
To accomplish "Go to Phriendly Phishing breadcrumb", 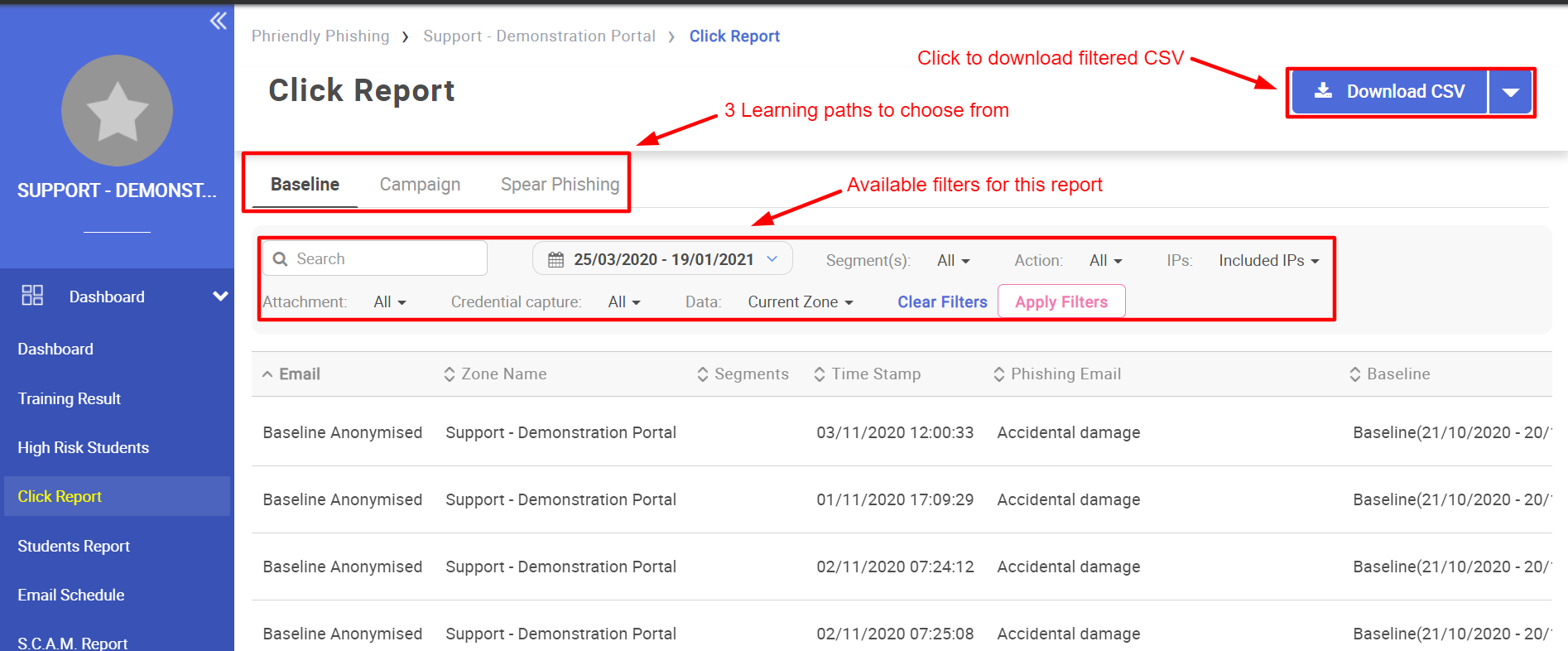I will tap(320, 36).
